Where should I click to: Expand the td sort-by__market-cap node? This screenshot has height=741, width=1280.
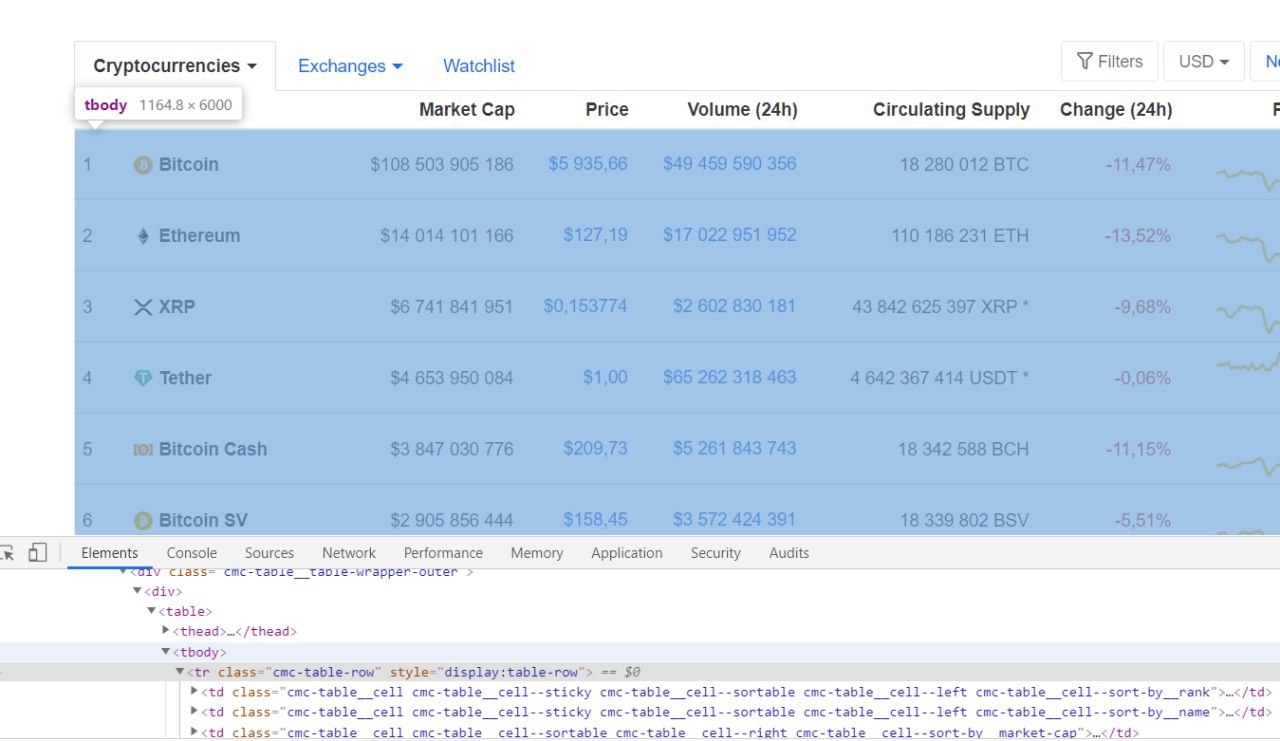click(x=194, y=732)
